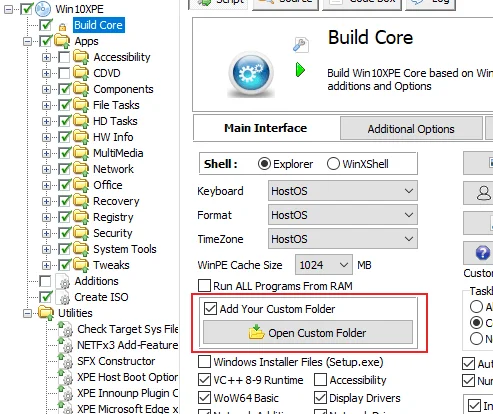Viewport: 493px width, 414px height.
Task: Select the Build Core tree item
Action: coord(99,25)
